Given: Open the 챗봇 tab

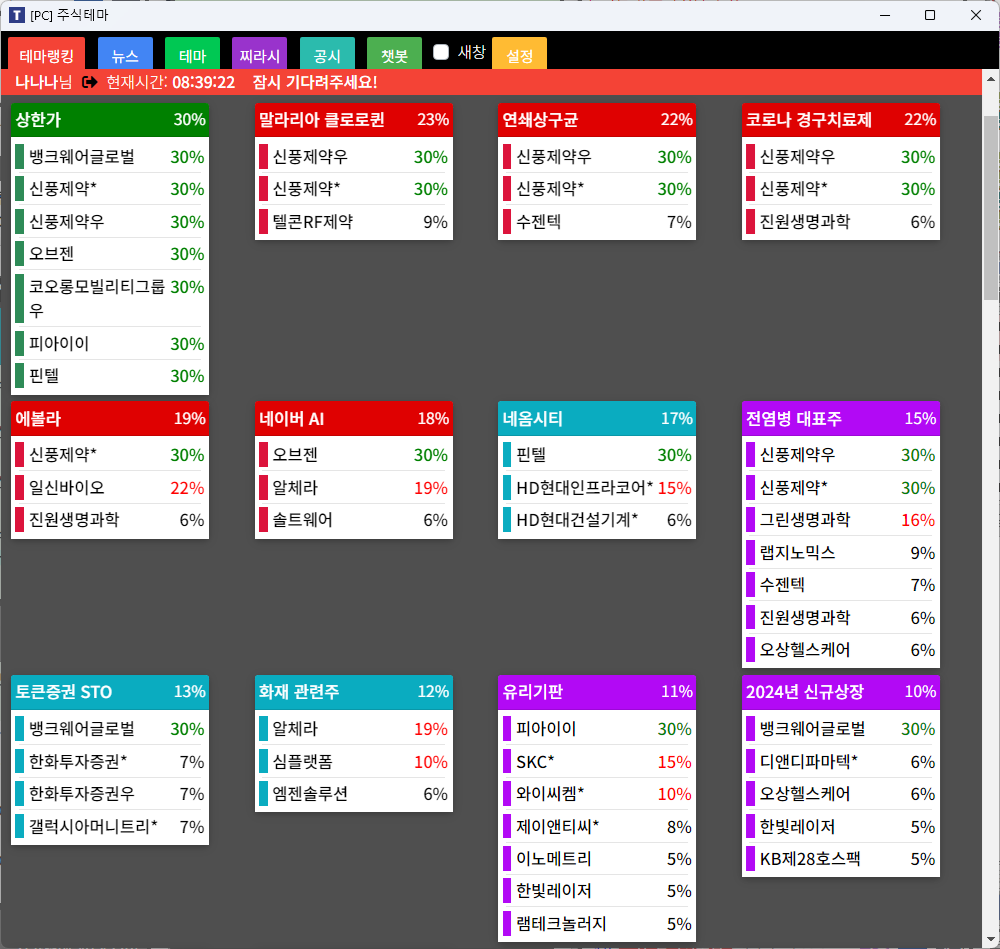Looking at the screenshot, I should coord(394,54).
